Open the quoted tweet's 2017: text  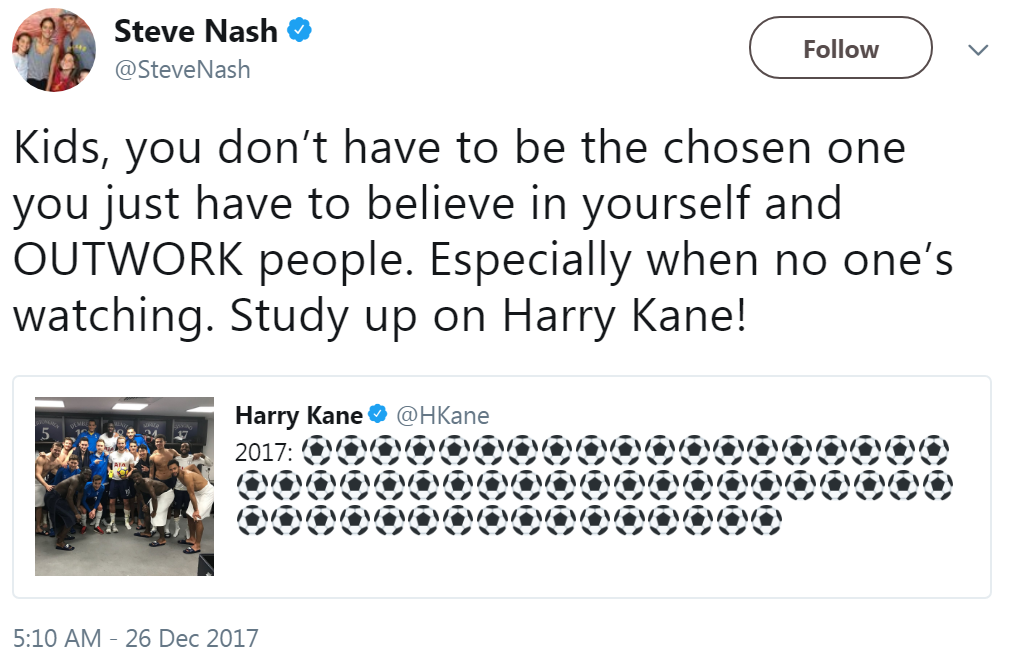pyautogui.click(x=263, y=452)
